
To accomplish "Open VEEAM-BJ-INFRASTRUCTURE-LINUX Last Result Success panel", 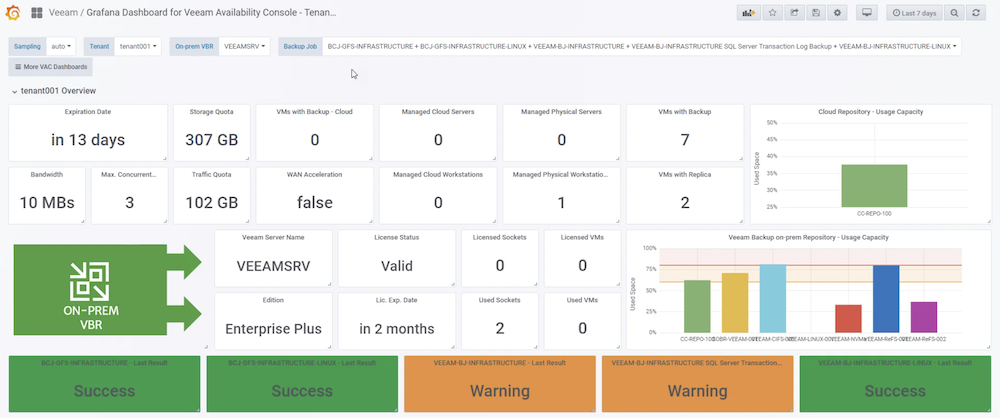I will tap(895, 384).
